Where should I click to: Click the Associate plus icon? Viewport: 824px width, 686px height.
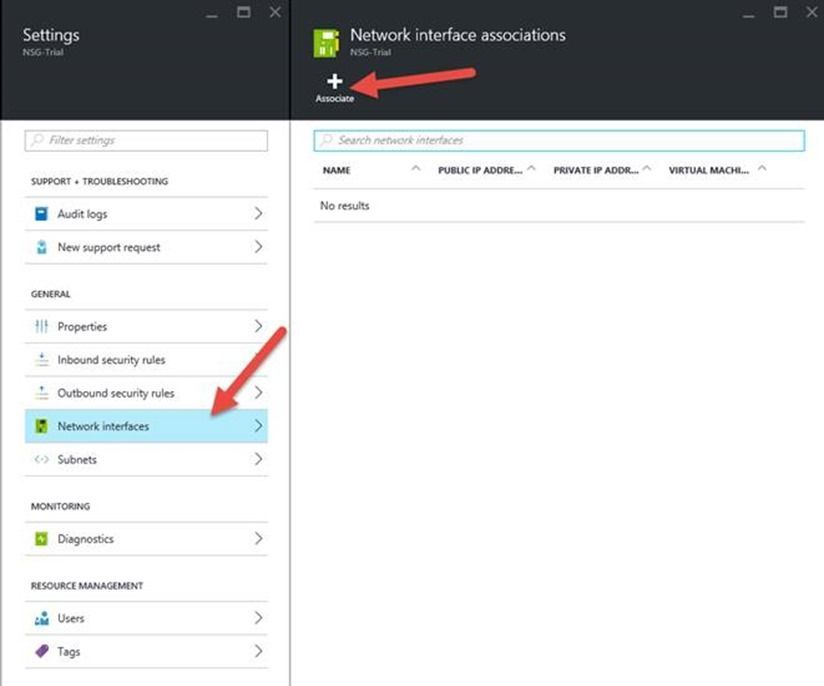tap(334, 81)
